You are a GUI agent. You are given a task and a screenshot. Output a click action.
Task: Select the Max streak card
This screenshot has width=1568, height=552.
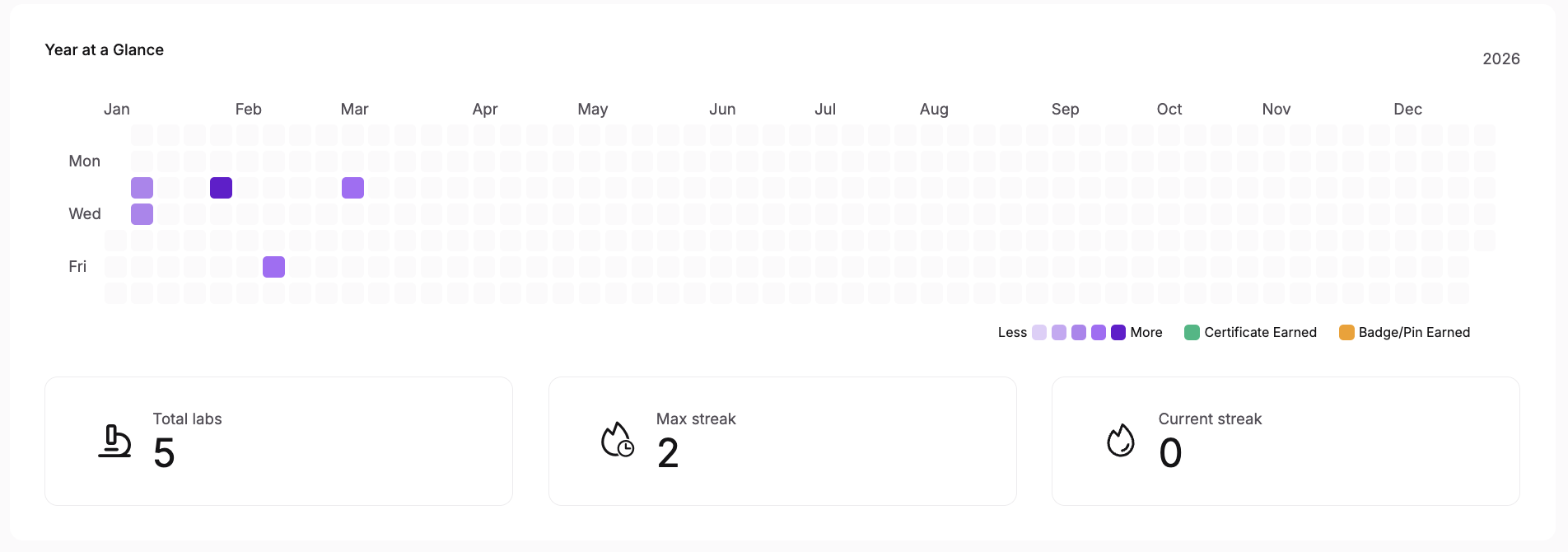click(782, 441)
